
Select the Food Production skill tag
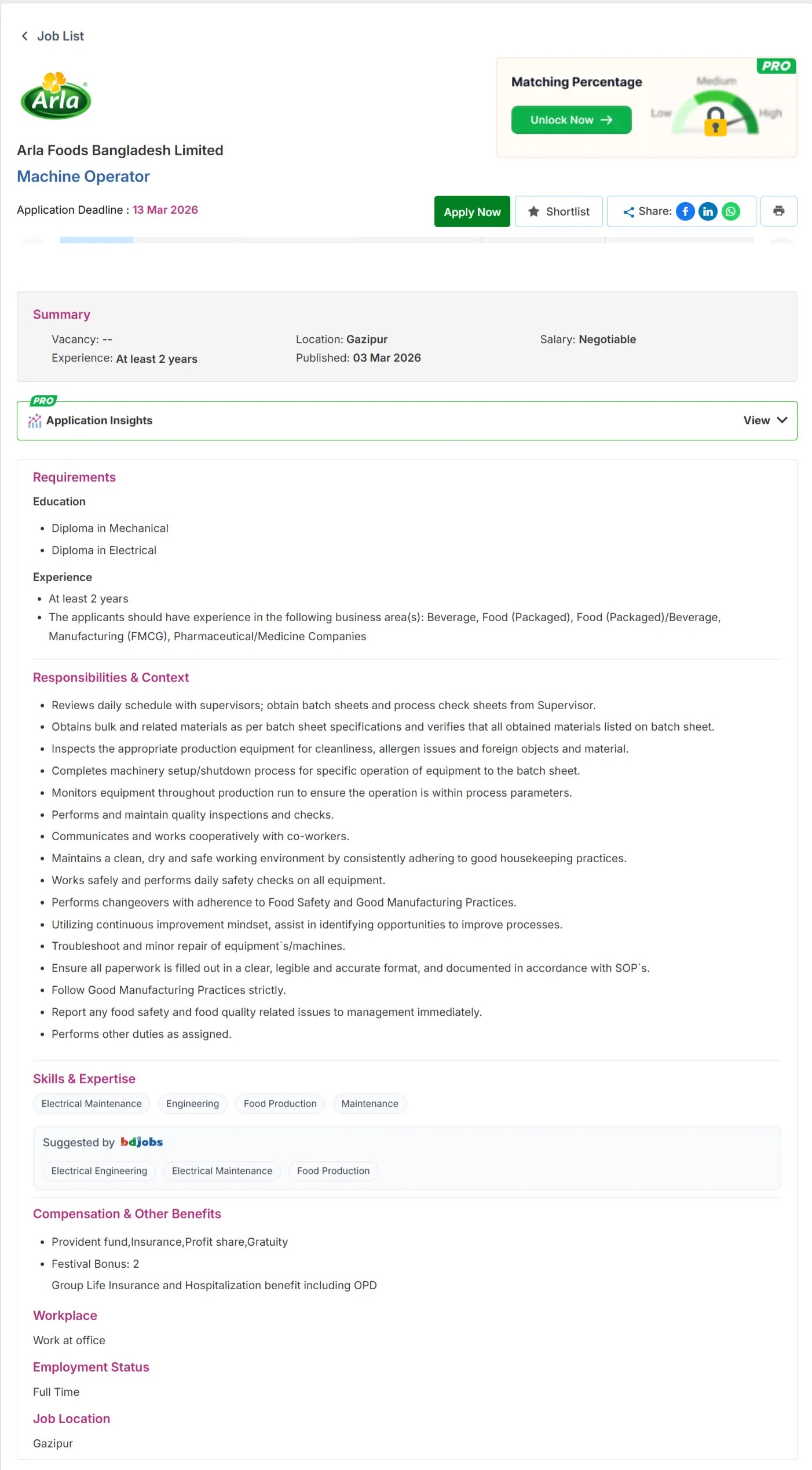point(280,1104)
